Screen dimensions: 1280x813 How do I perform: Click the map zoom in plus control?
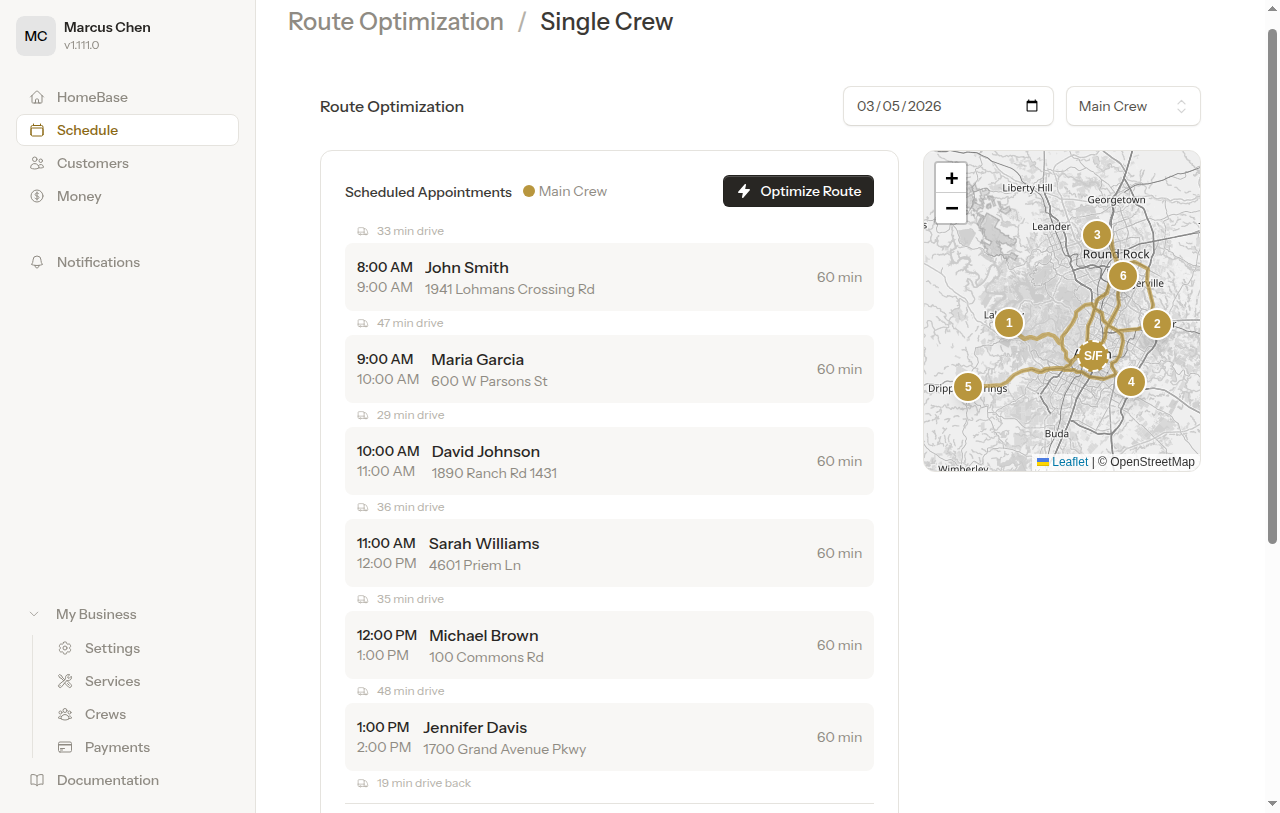[x=951, y=177]
